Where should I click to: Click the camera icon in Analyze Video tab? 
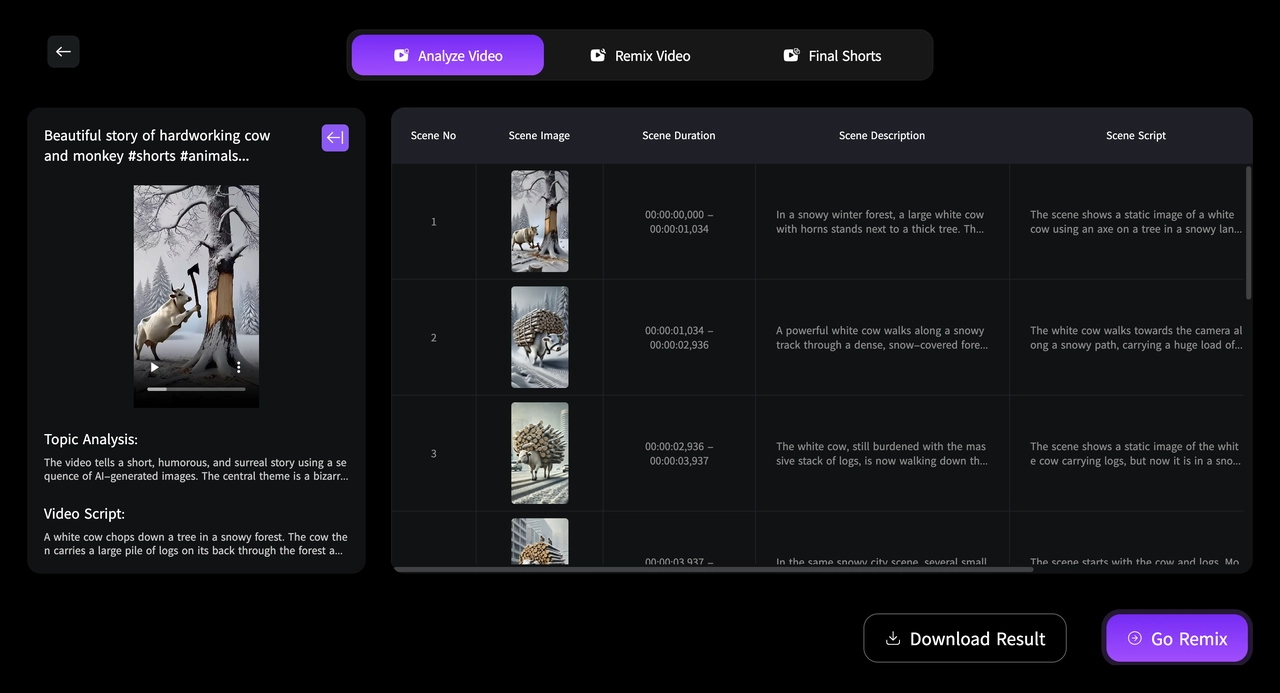(x=401, y=55)
